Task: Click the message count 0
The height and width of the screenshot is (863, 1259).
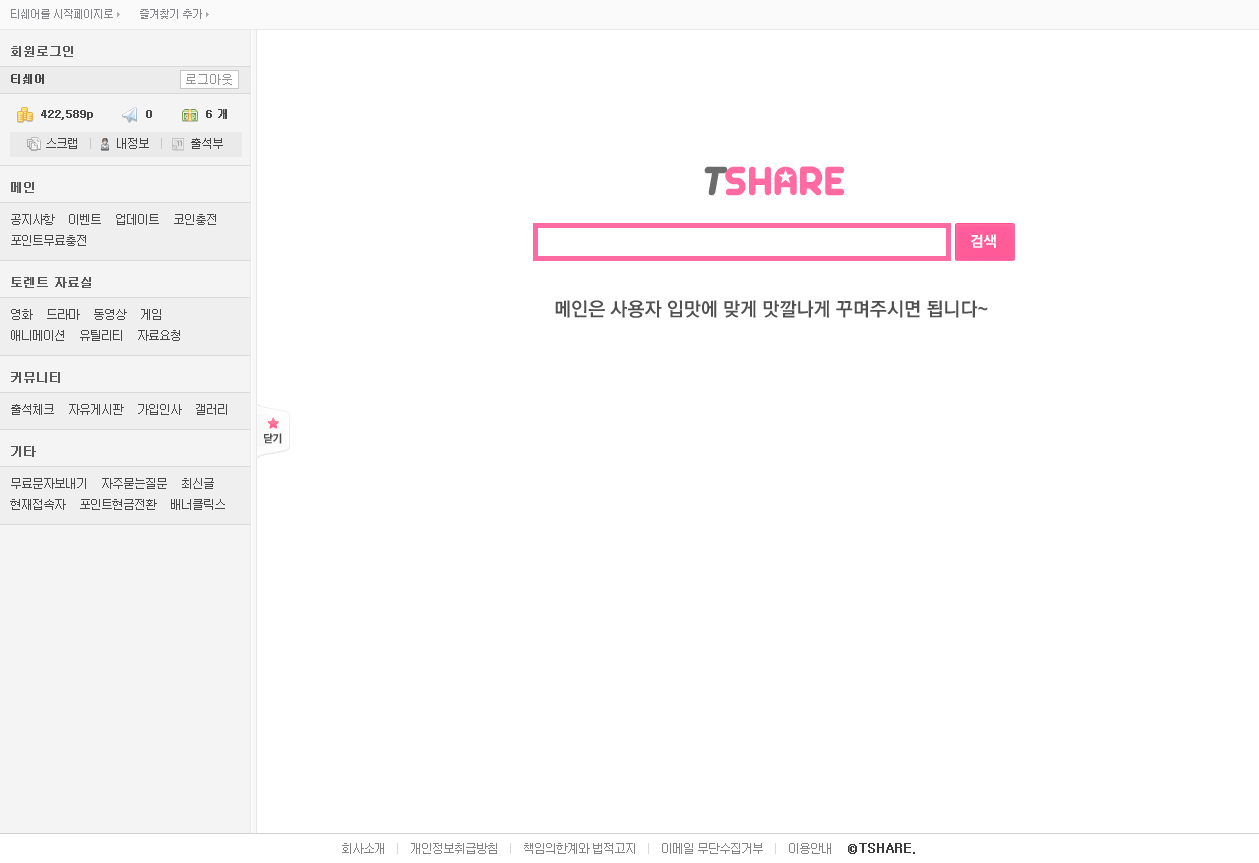Action: click(149, 114)
